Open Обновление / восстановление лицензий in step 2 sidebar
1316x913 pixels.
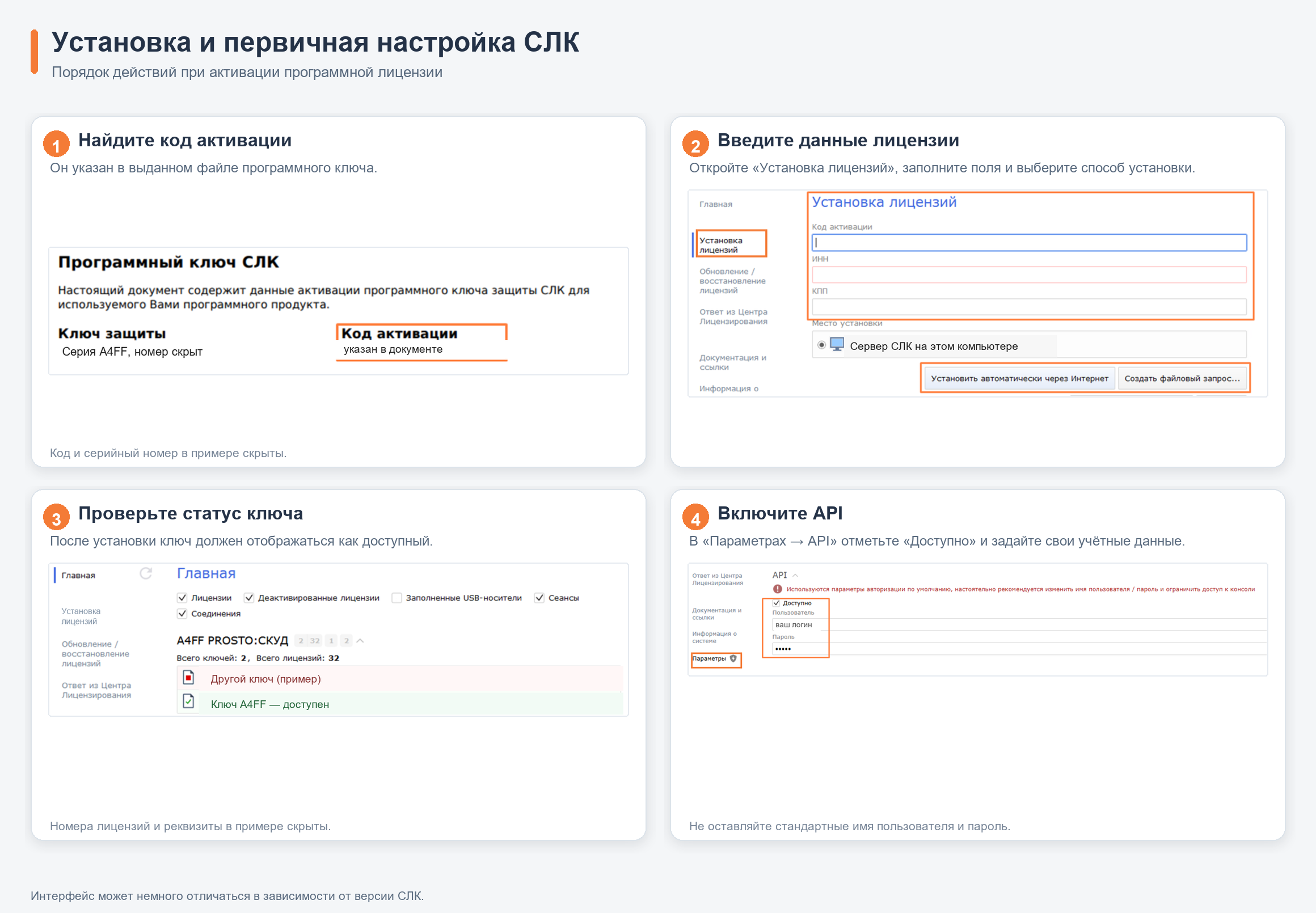[x=732, y=281]
